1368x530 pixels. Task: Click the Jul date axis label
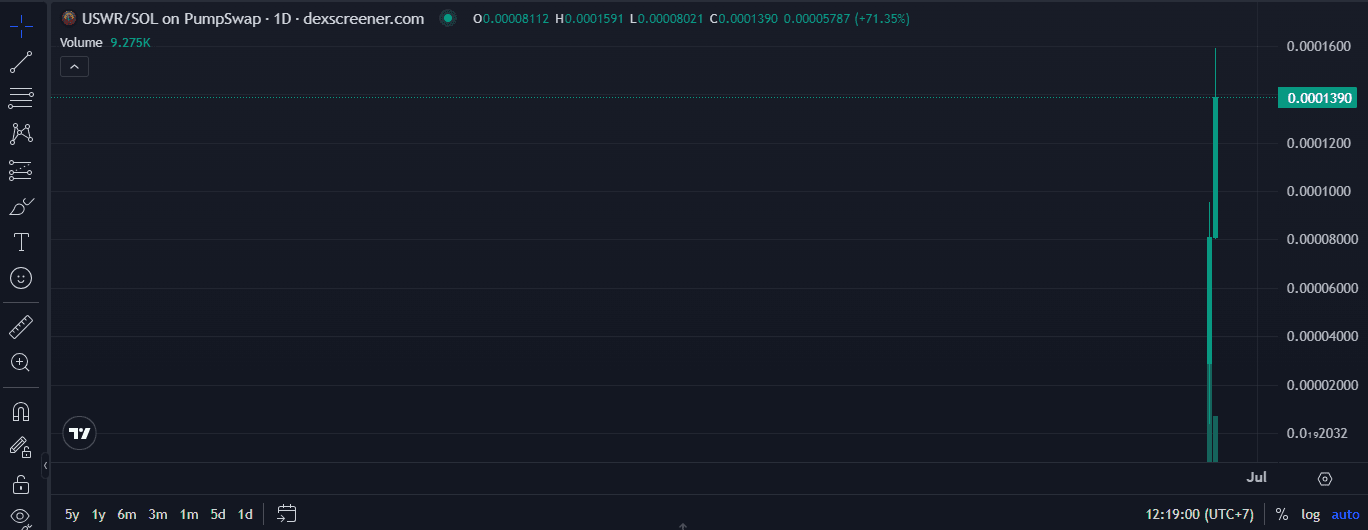tap(1258, 478)
